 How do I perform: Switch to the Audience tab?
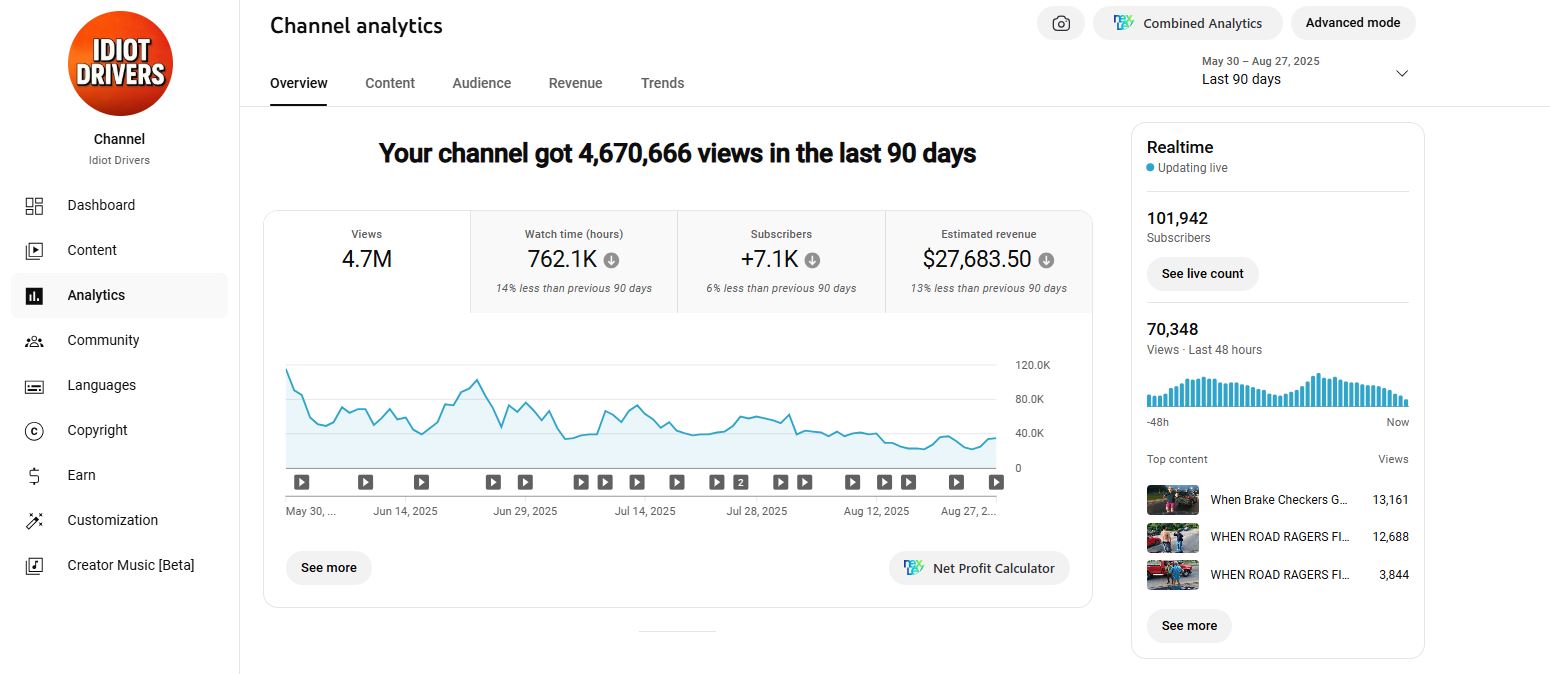pyautogui.click(x=481, y=83)
